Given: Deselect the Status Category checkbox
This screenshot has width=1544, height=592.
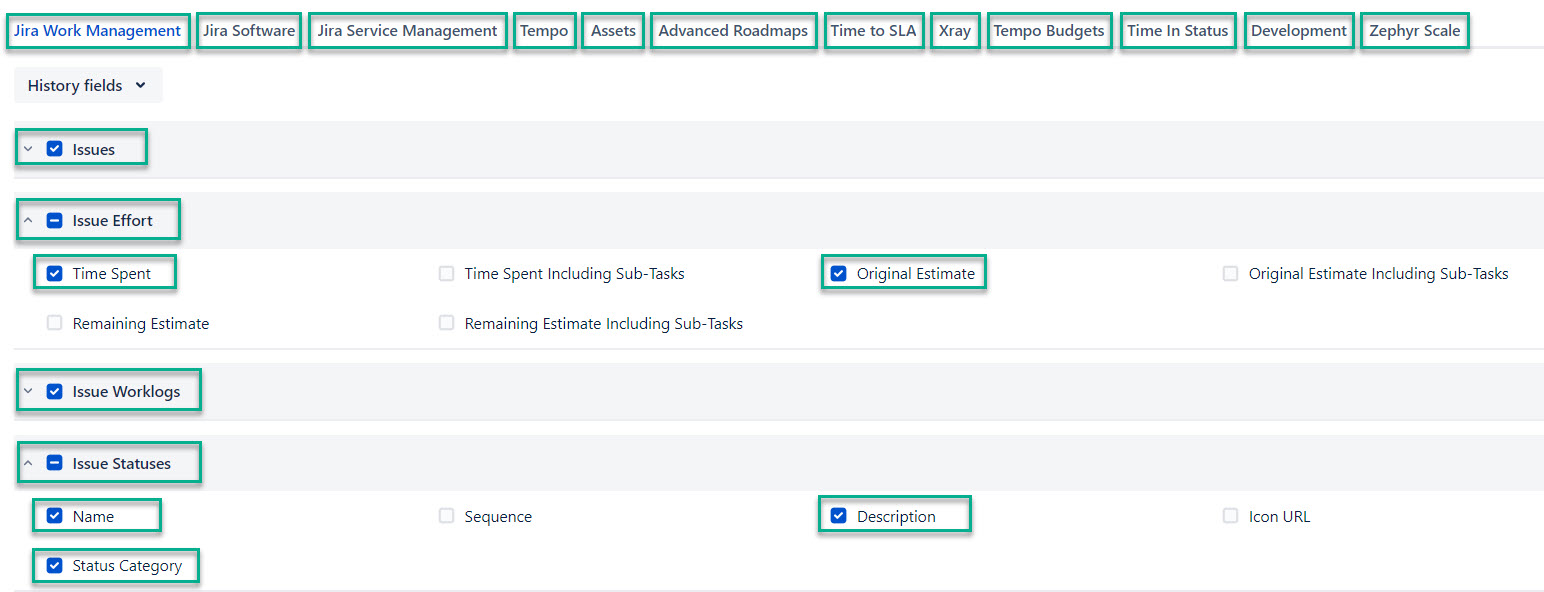Looking at the screenshot, I should pos(55,566).
